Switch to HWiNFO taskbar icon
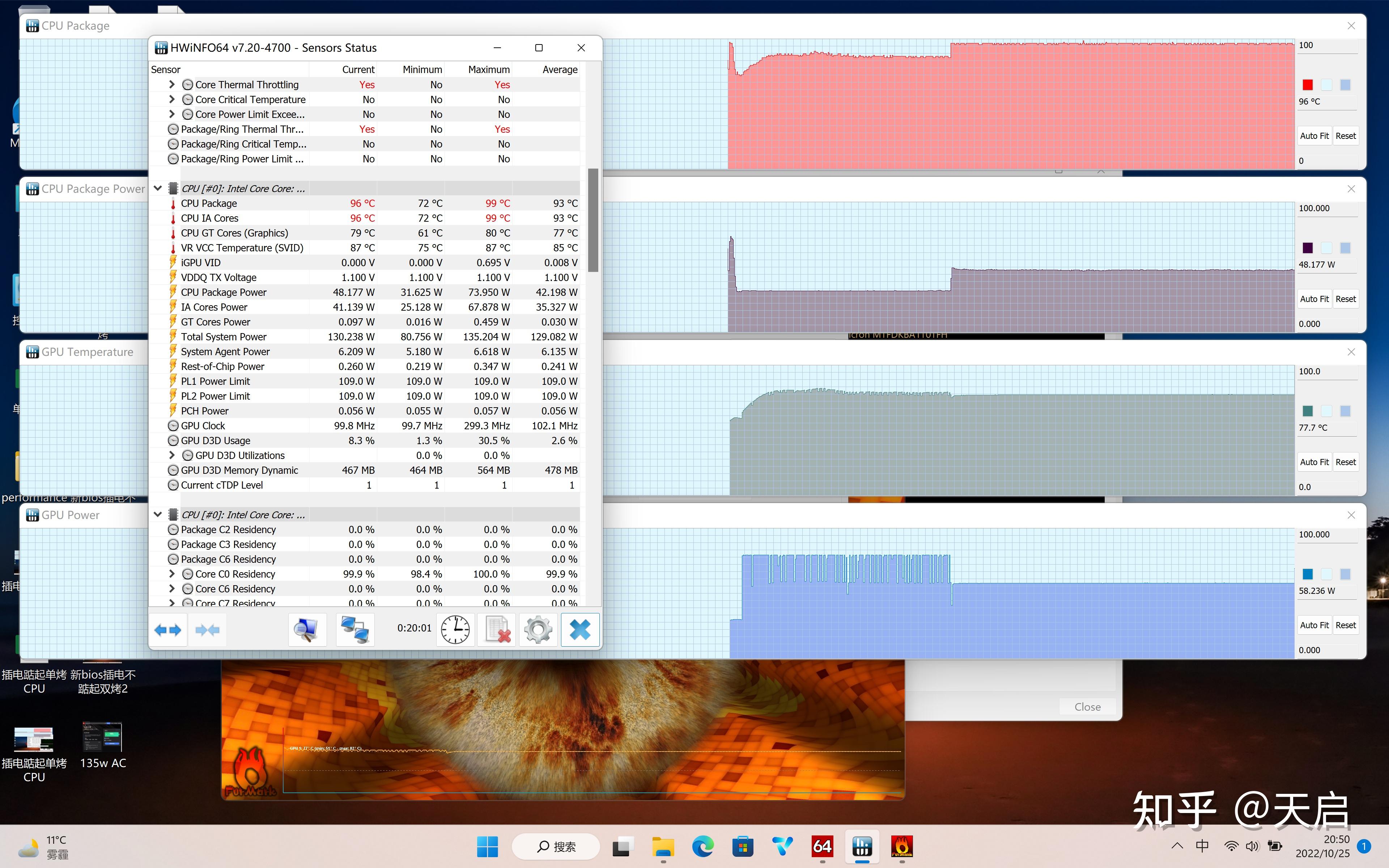 [x=862, y=846]
